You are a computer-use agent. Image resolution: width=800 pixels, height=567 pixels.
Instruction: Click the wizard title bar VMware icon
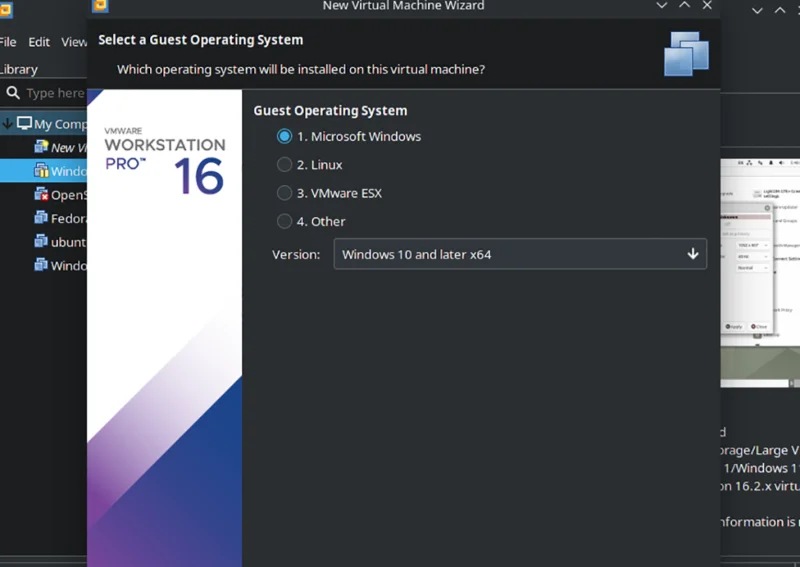100,6
